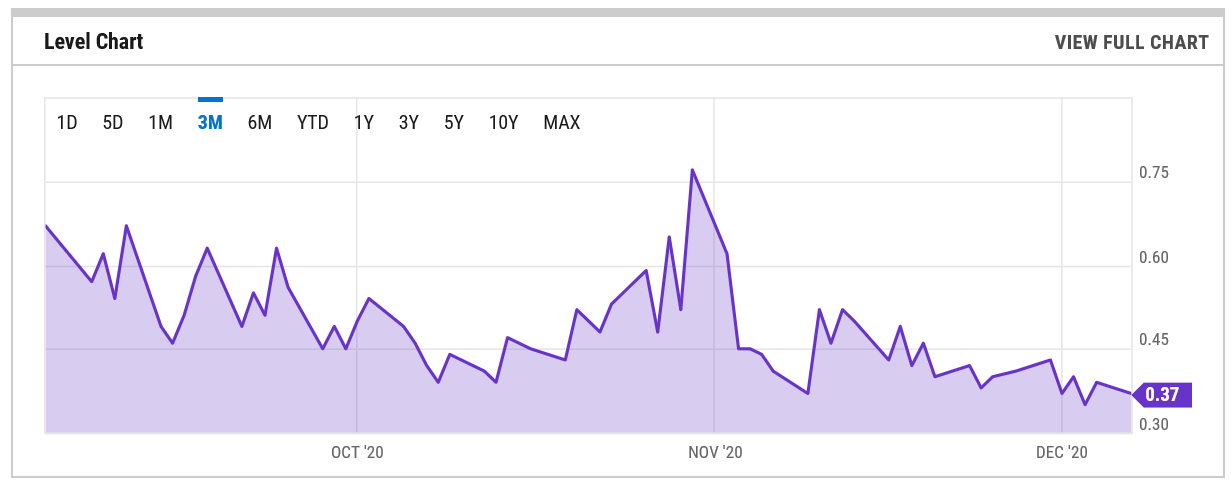The width and height of the screenshot is (1232, 487).
Task: Switch chart to 6M range
Action: pyautogui.click(x=260, y=123)
